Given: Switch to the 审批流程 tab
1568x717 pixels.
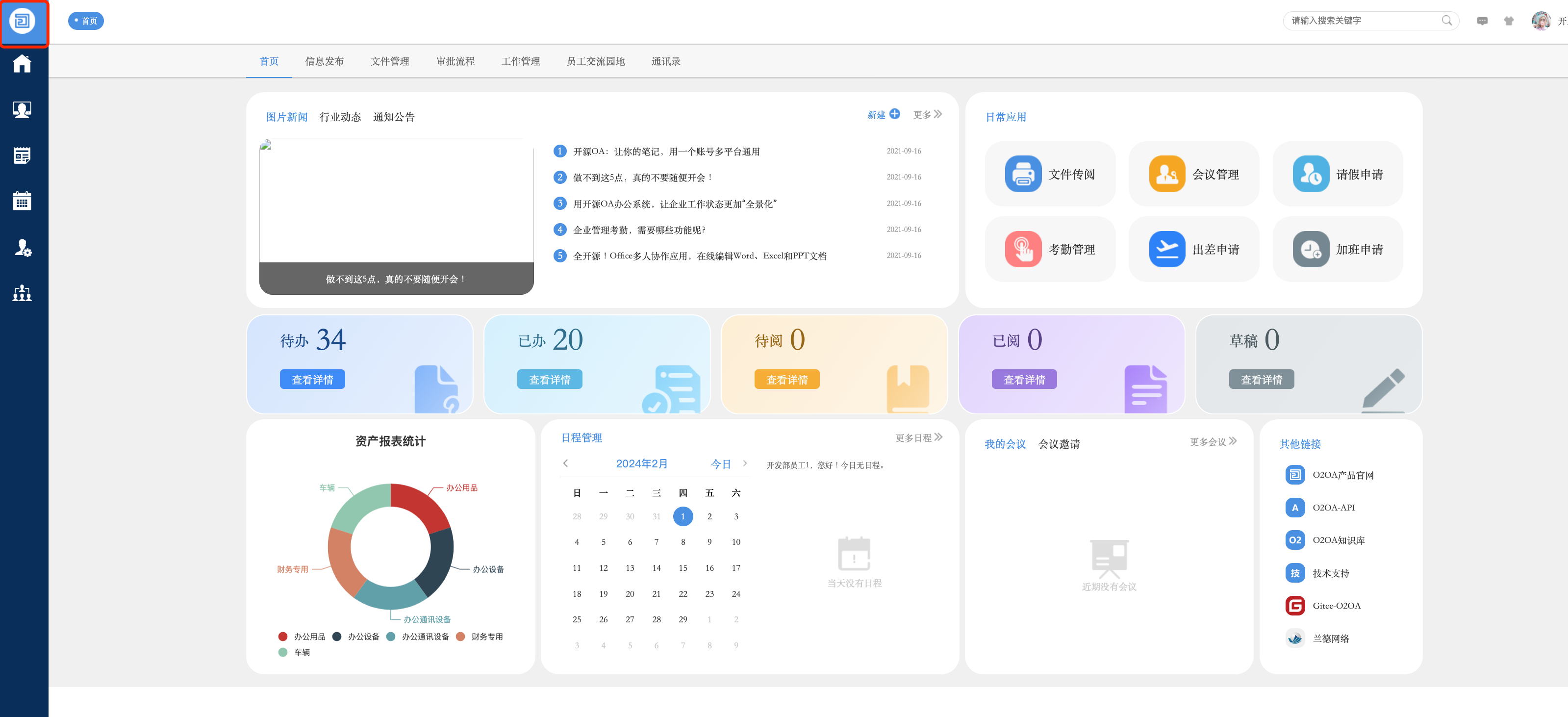Looking at the screenshot, I should click(455, 61).
